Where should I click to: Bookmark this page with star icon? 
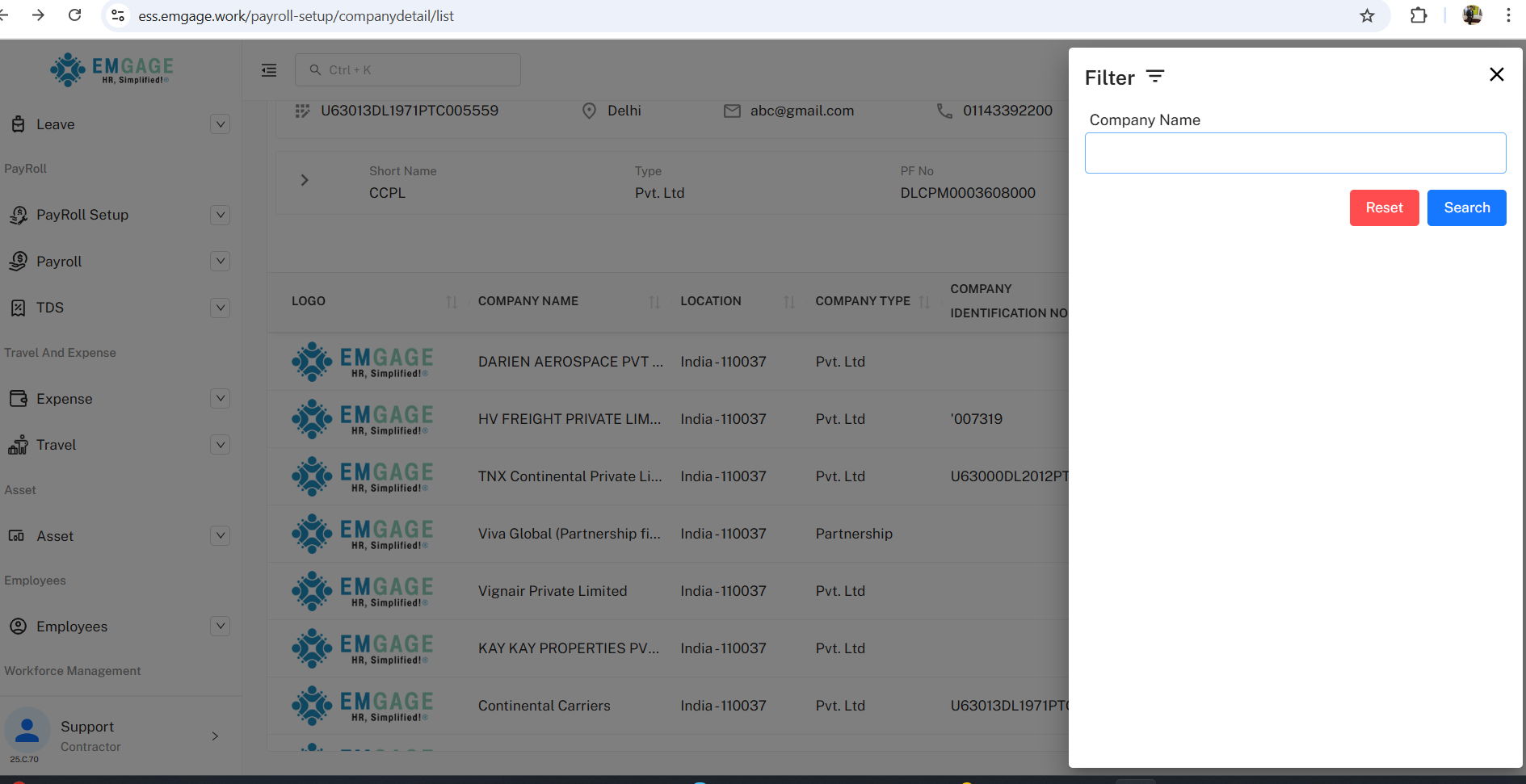tap(1367, 15)
